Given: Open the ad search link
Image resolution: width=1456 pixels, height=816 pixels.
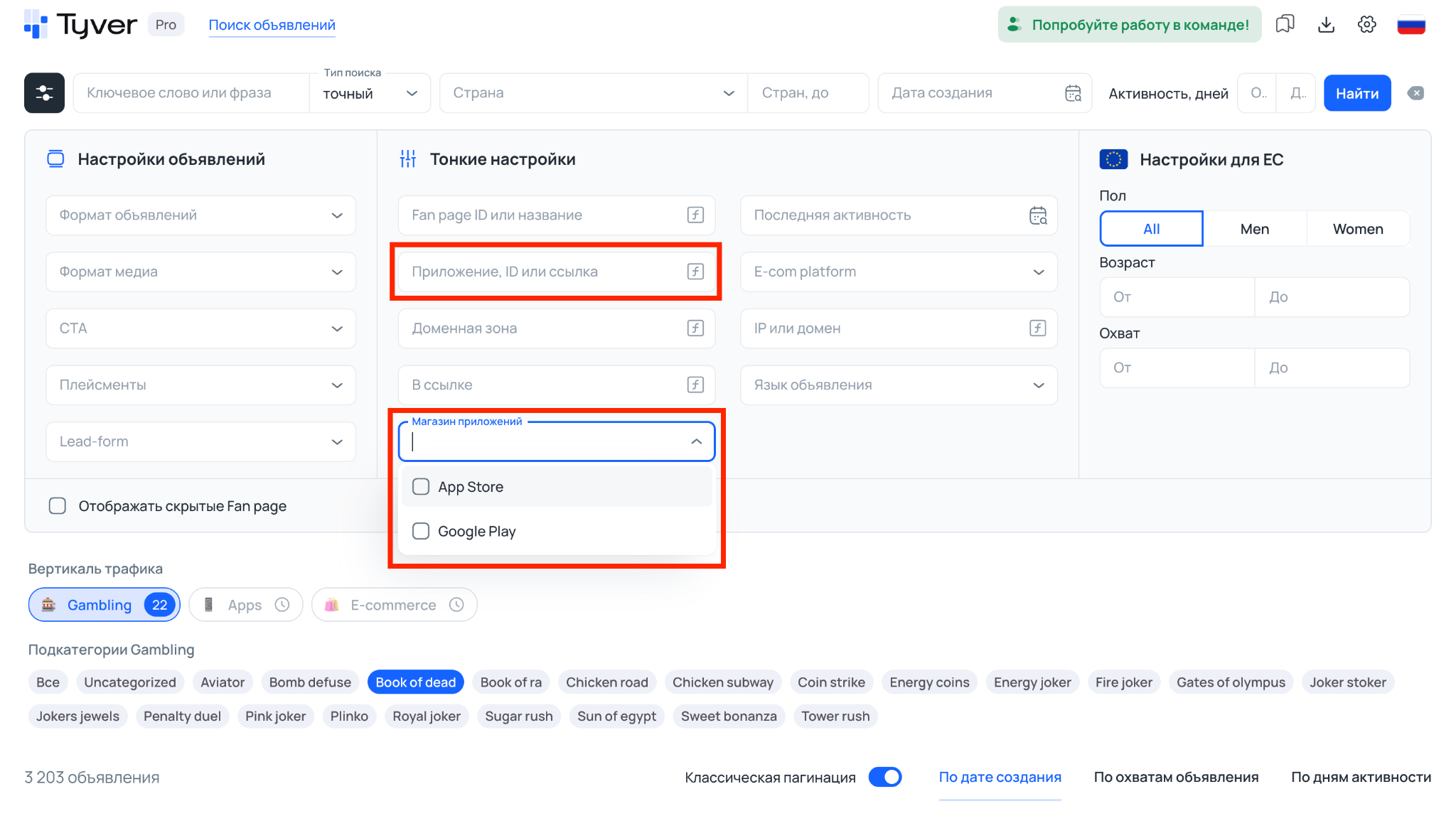Looking at the screenshot, I should click(272, 25).
